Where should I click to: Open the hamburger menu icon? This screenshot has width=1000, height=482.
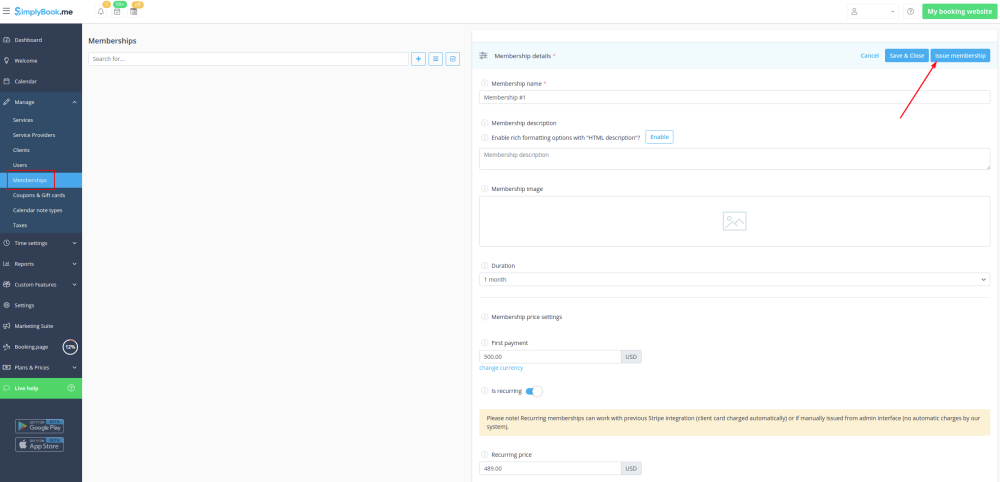coord(7,11)
